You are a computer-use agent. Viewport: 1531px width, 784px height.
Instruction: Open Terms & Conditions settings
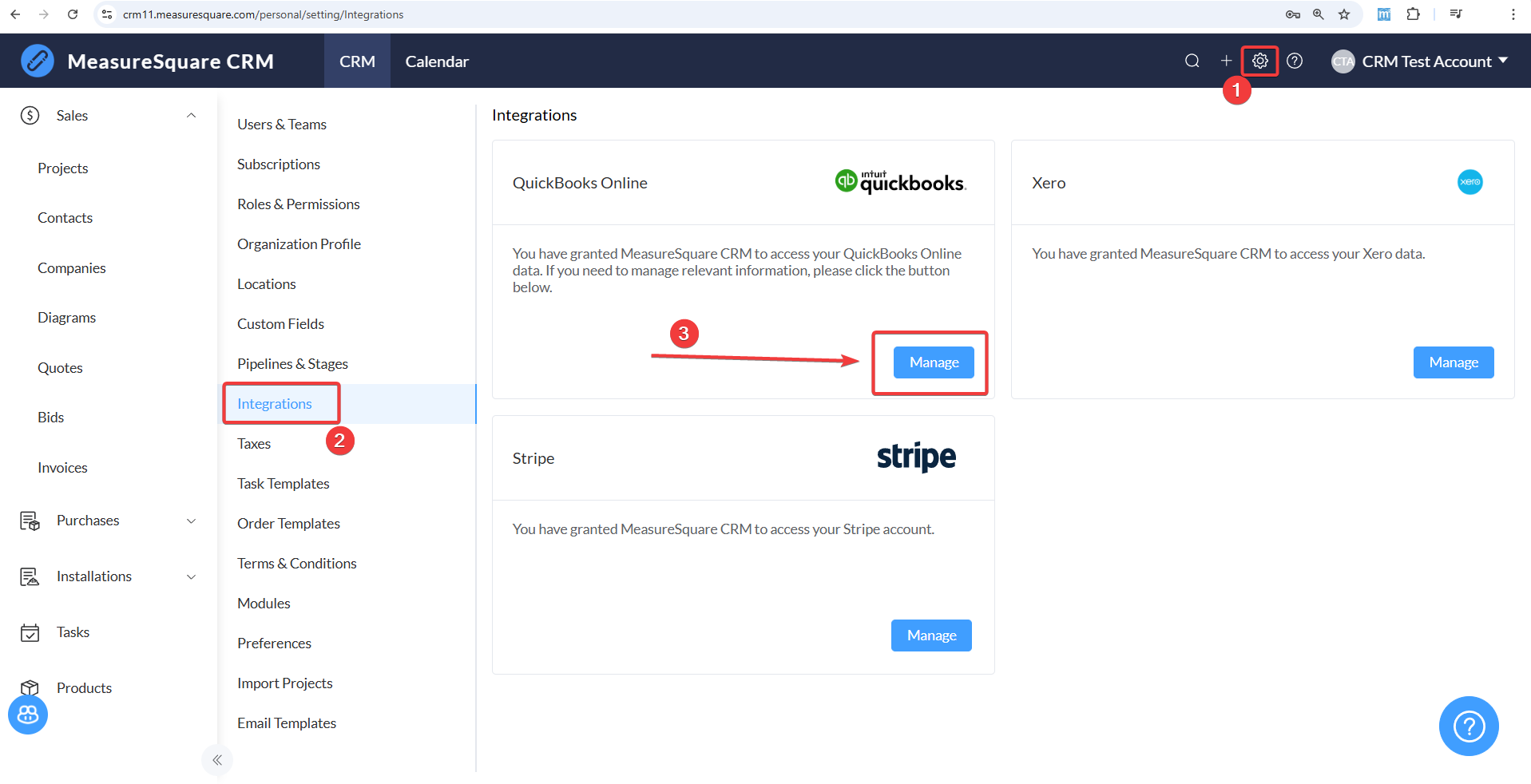[297, 564]
